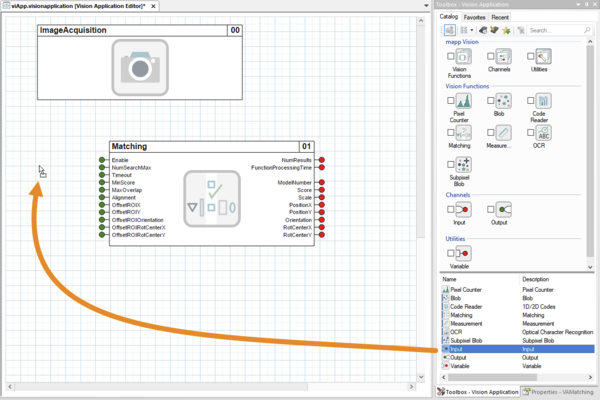Image resolution: width=600 pixels, height=400 pixels.
Task: Select the Measurement row in the list
Action: coord(518,323)
